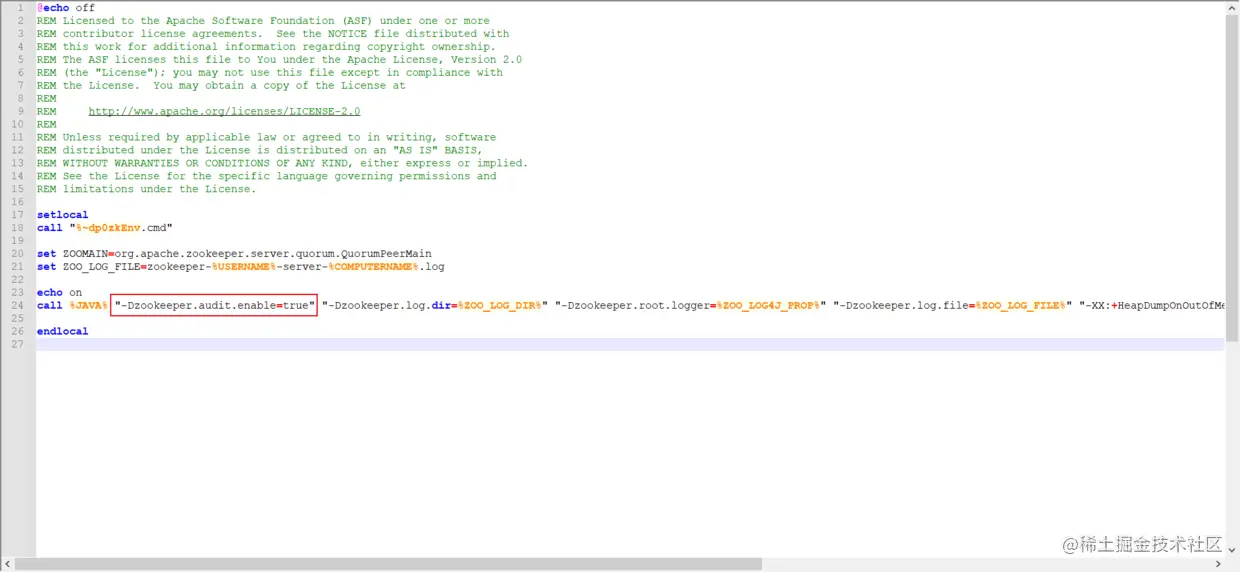
Task: Click the vertical scrollbar's down arrow
Action: tap(1232, 550)
